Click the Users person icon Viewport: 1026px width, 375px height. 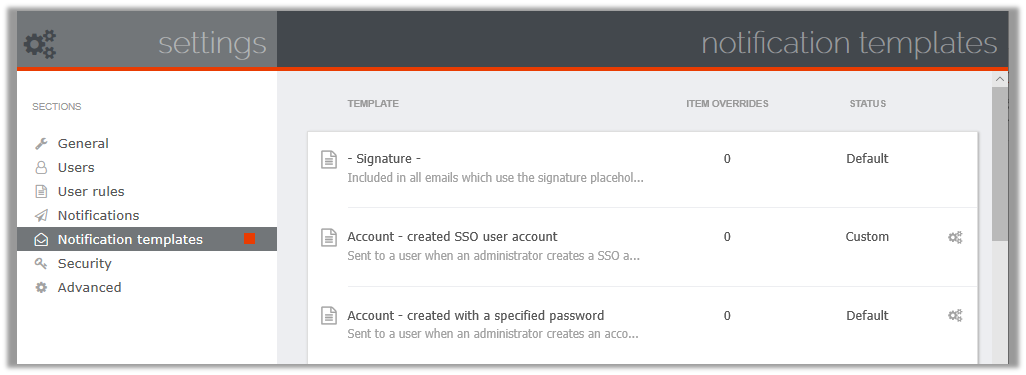41,168
